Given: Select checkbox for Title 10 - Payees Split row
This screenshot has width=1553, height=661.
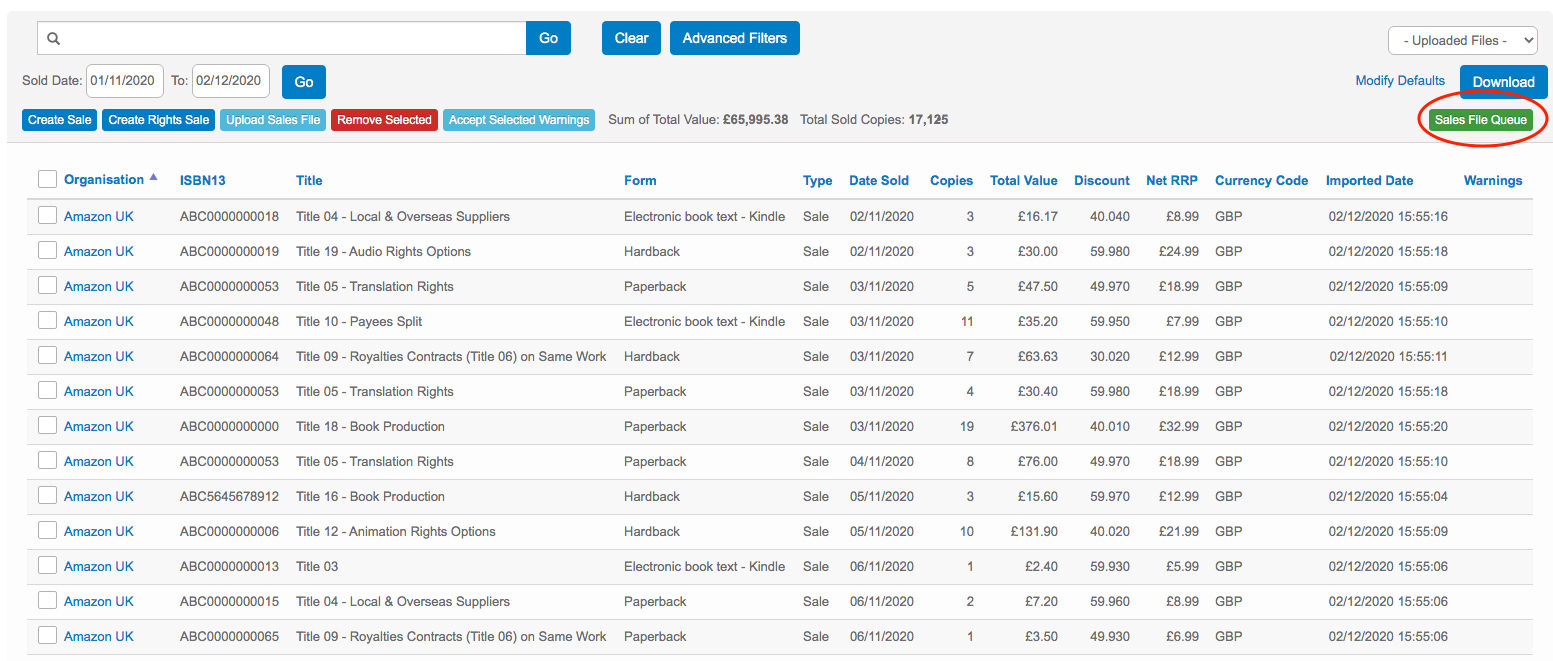Looking at the screenshot, I should [x=47, y=321].
